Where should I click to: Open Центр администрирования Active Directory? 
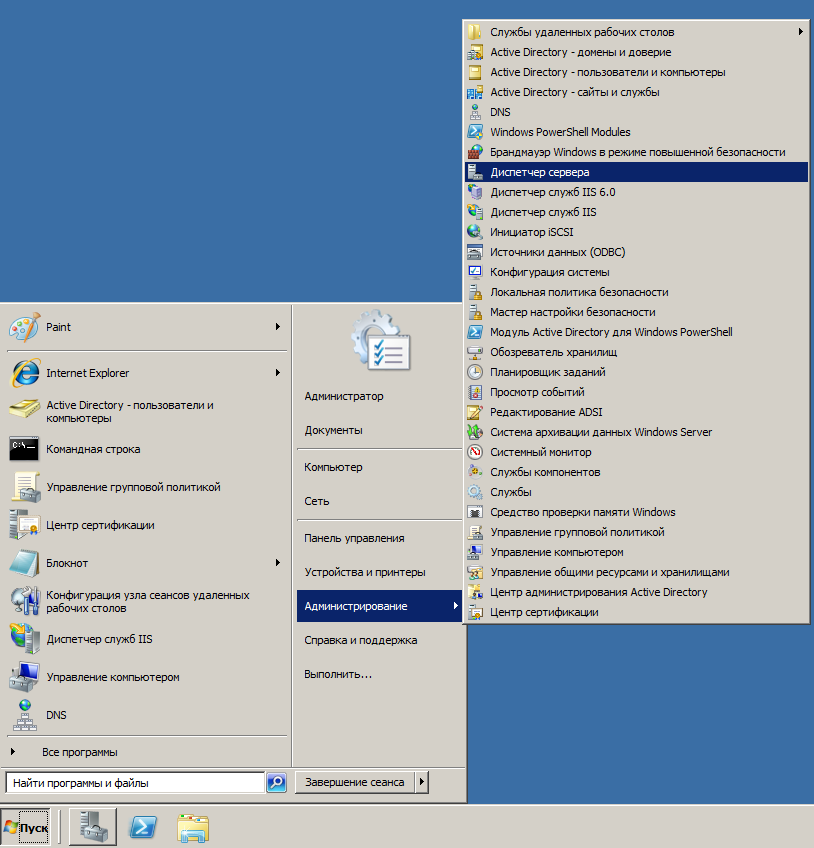click(x=637, y=592)
